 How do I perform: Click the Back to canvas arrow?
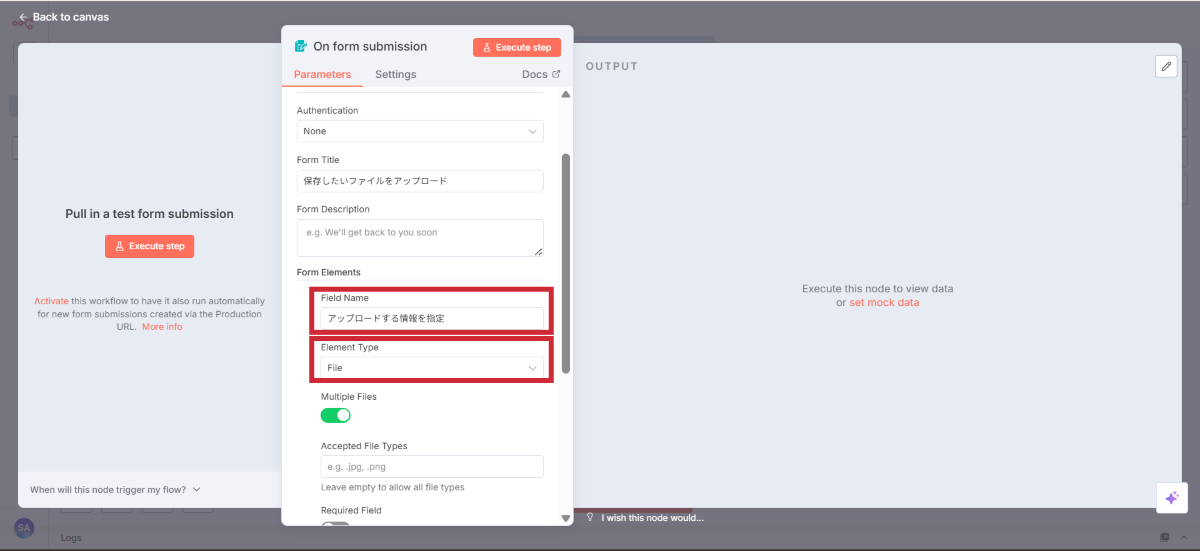(x=23, y=17)
